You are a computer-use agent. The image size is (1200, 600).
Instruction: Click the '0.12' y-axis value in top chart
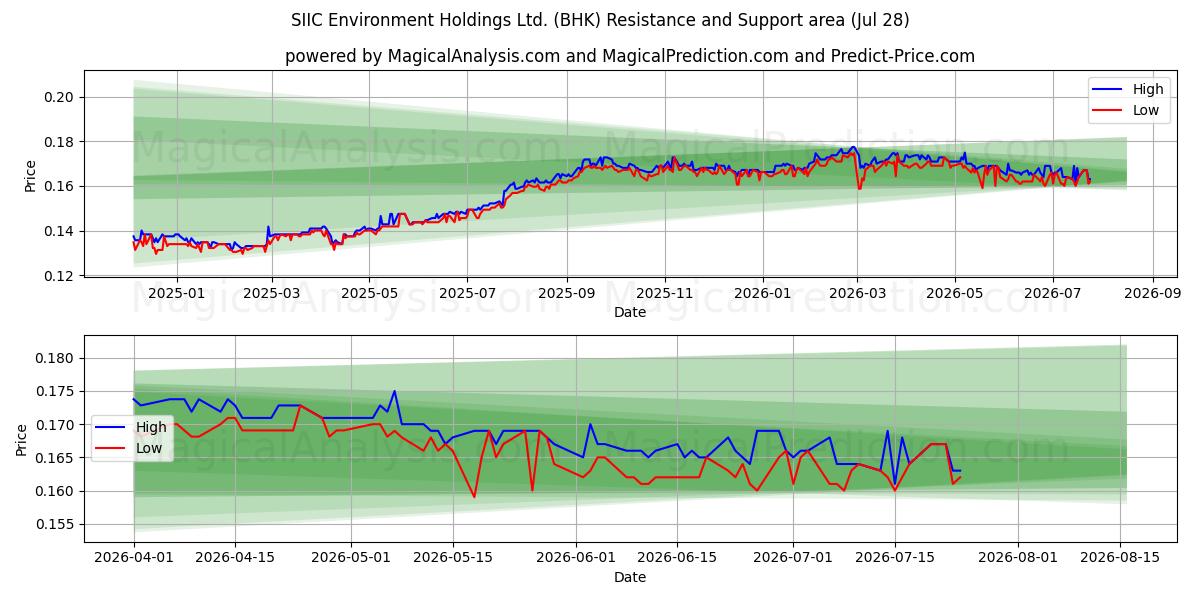point(60,276)
